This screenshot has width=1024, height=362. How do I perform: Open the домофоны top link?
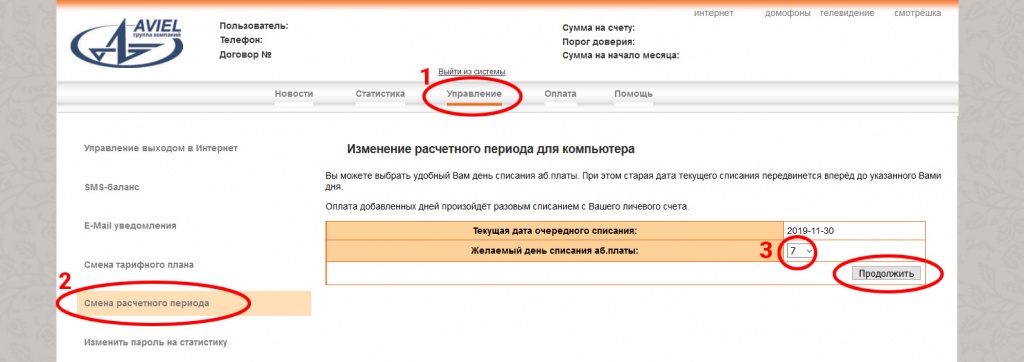pos(788,13)
